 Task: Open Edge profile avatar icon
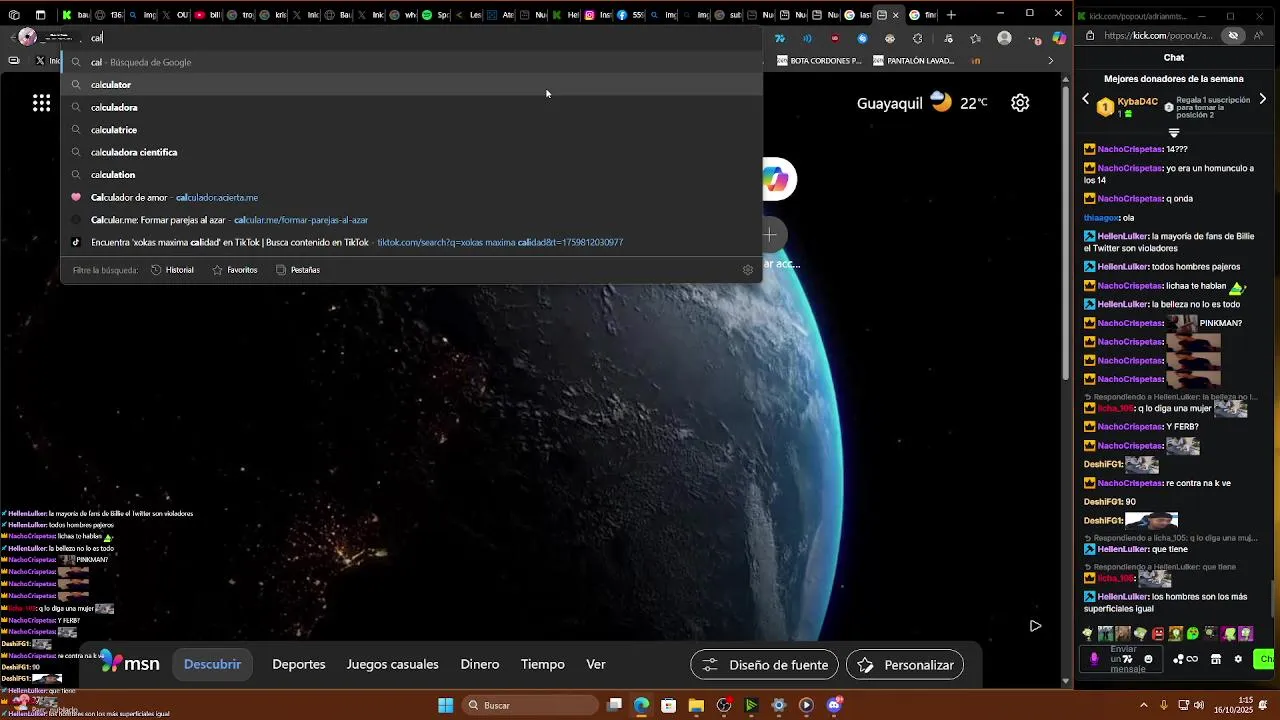(x=1004, y=38)
